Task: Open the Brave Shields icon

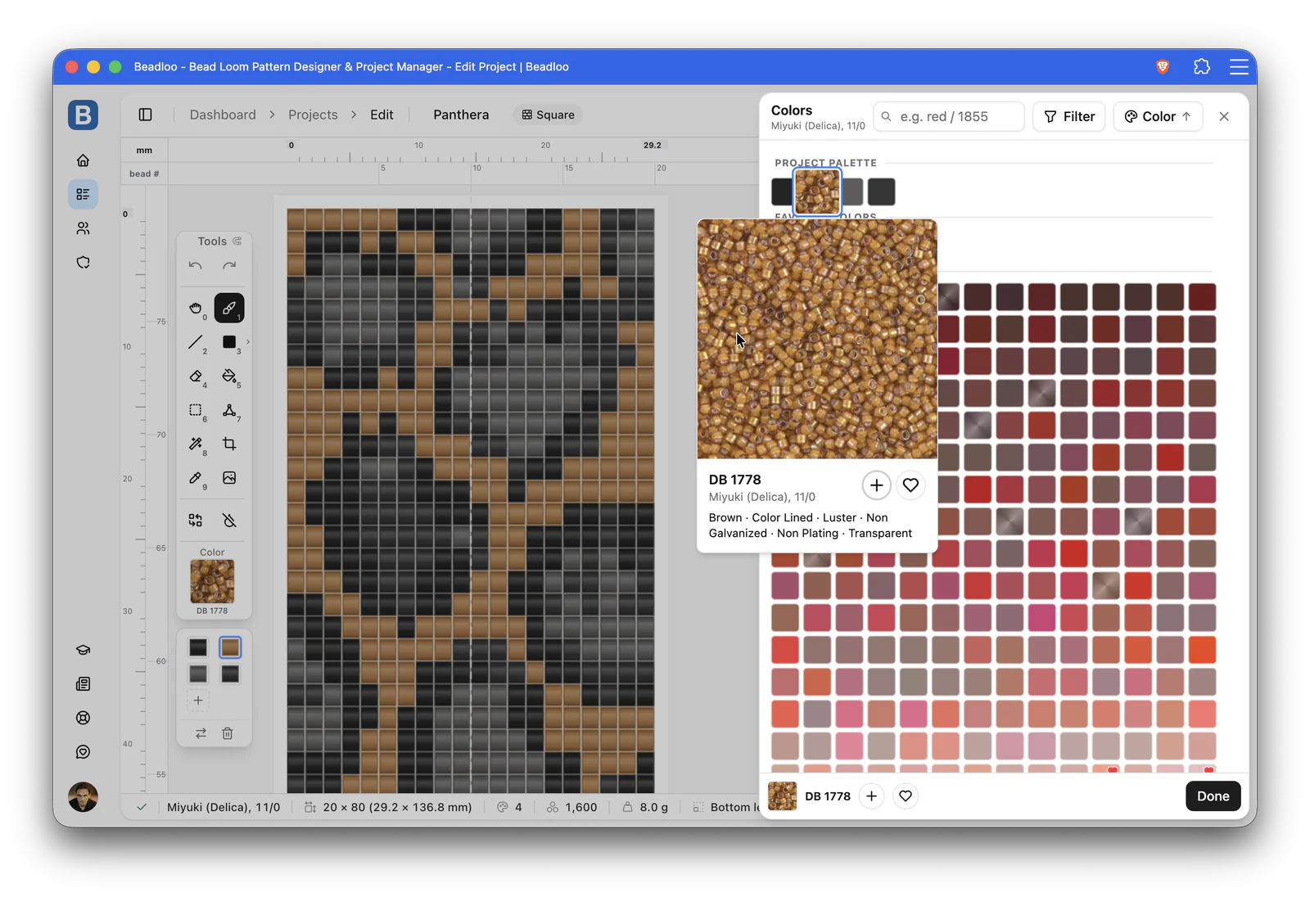Action: click(1163, 67)
